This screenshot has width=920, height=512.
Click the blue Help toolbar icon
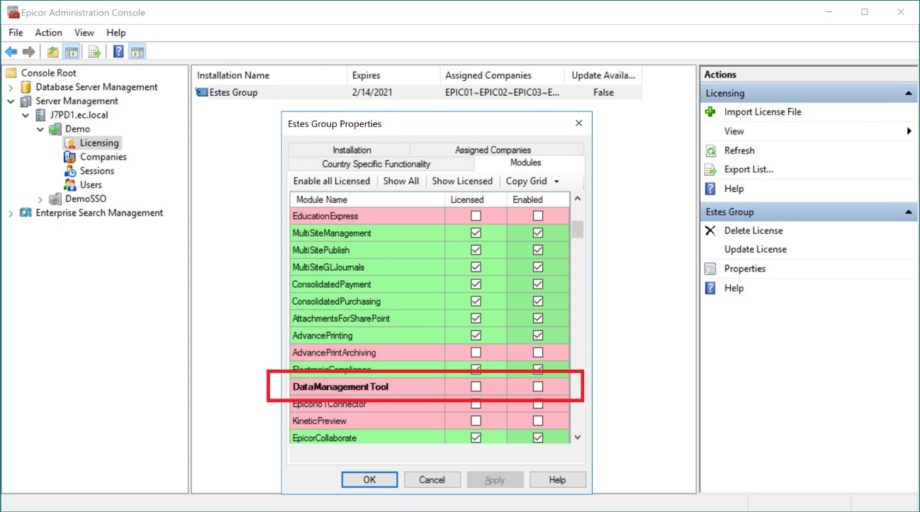coord(118,52)
